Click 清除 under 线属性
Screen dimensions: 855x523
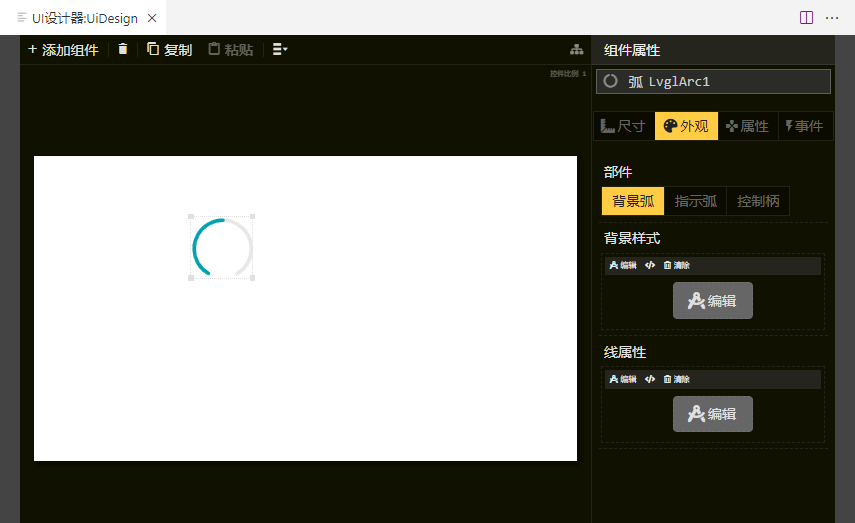click(677, 379)
